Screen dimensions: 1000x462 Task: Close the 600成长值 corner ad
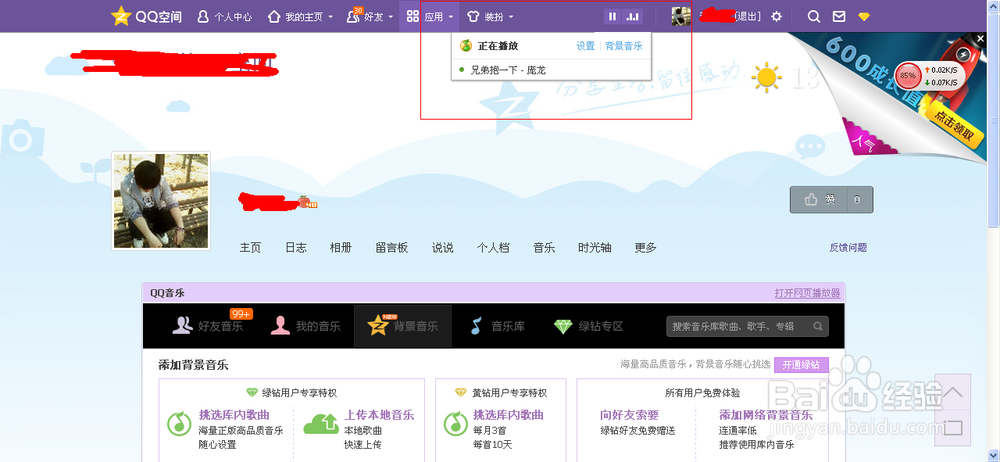[980, 40]
